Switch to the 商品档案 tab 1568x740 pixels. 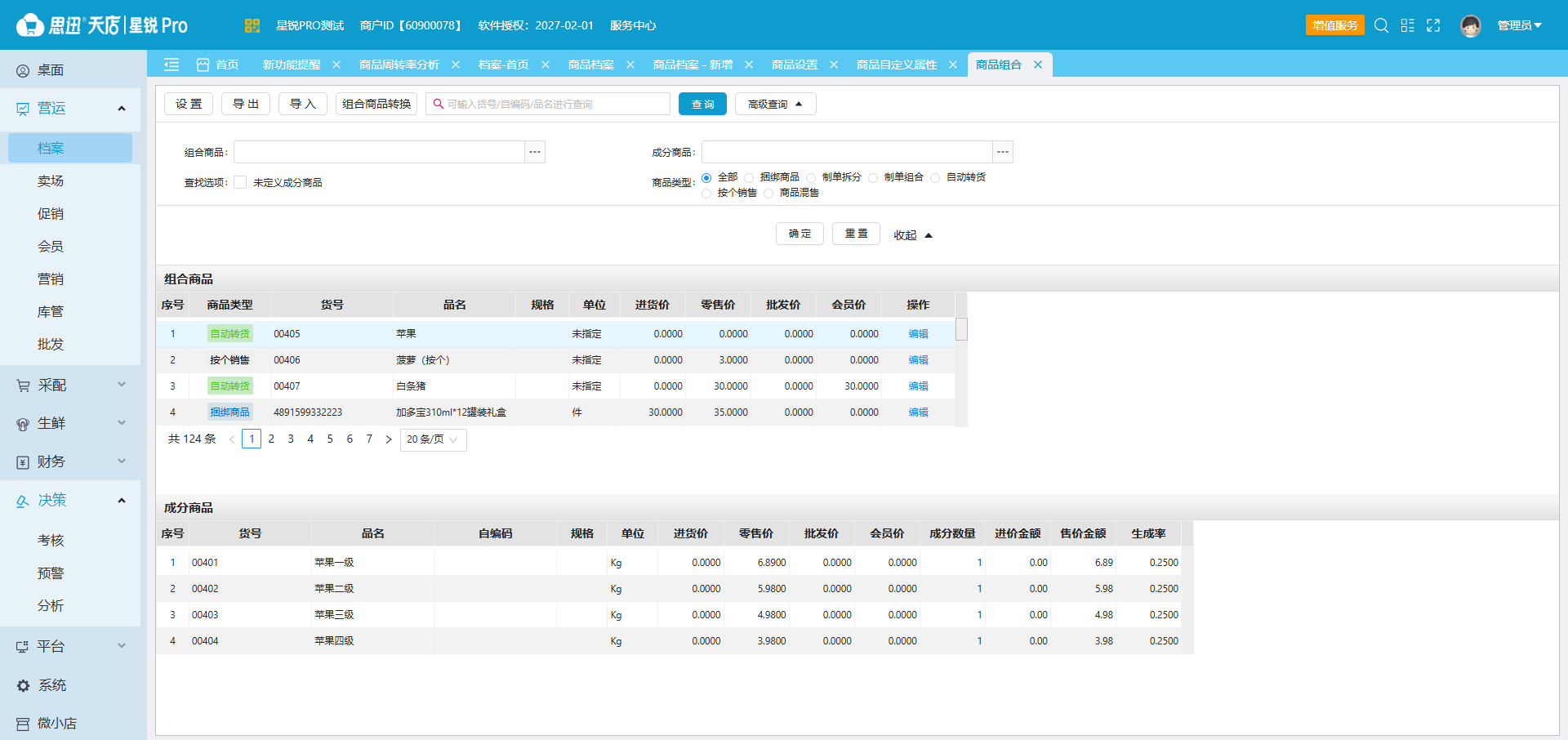(591, 65)
